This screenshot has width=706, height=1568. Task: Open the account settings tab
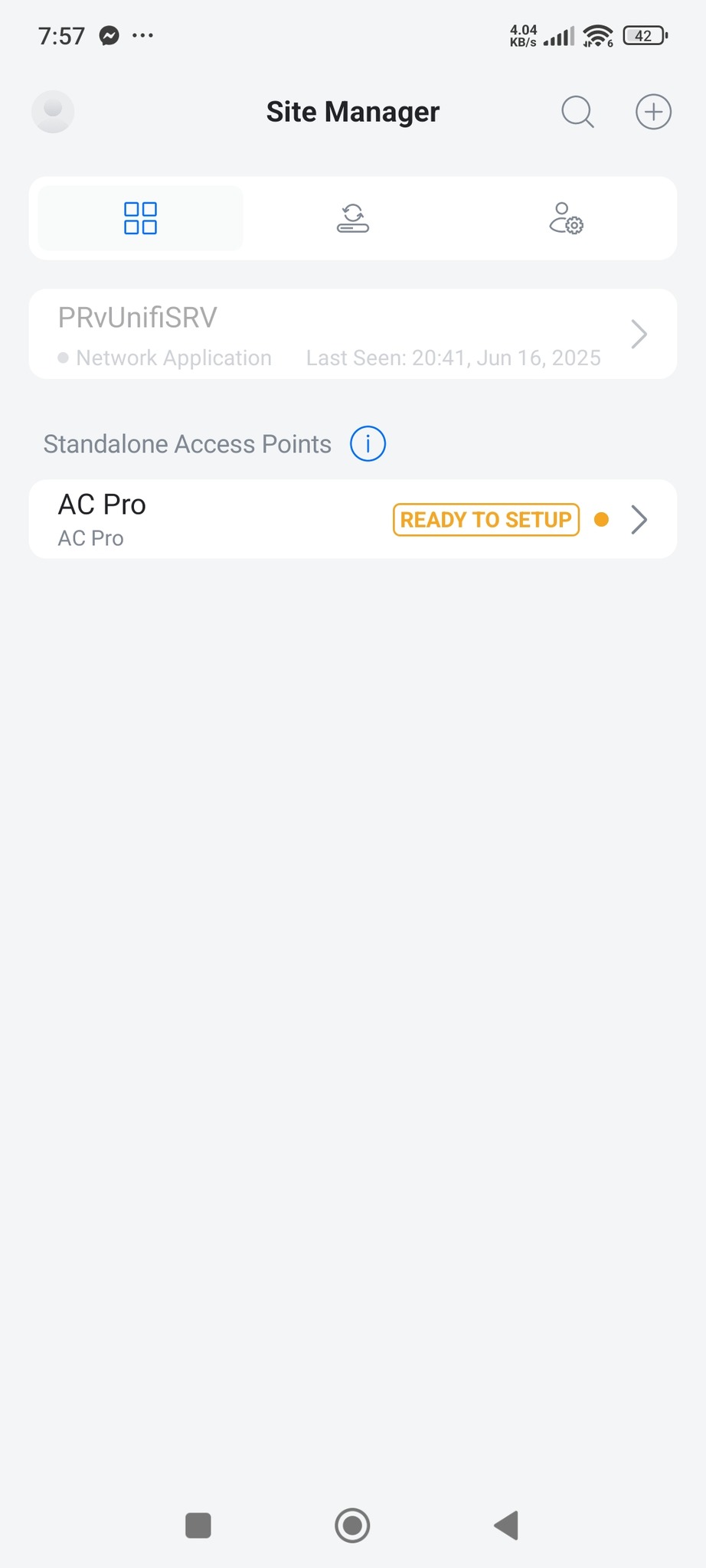point(566,218)
